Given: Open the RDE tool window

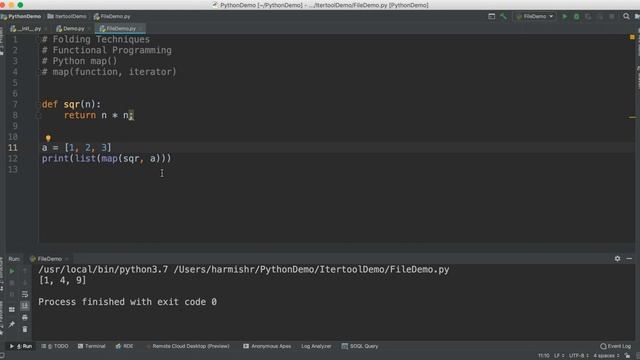Looking at the screenshot, I should click(x=124, y=346).
